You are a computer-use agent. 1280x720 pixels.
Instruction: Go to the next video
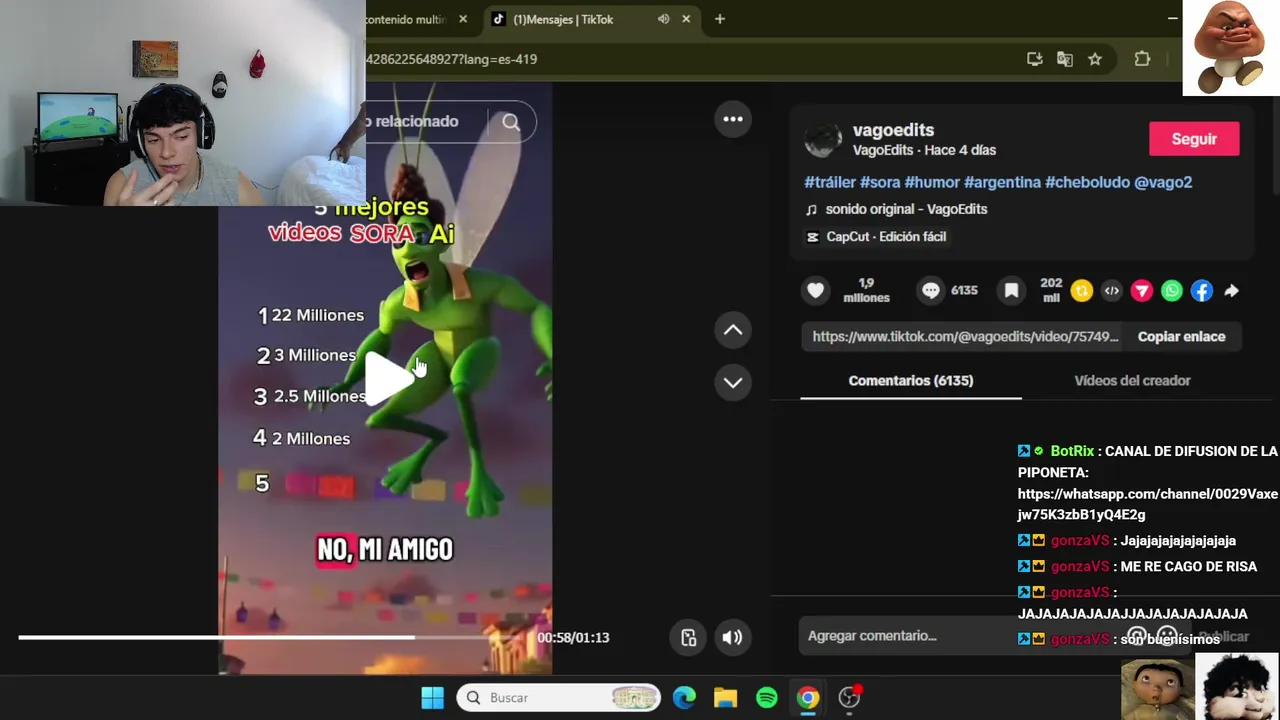tap(733, 382)
